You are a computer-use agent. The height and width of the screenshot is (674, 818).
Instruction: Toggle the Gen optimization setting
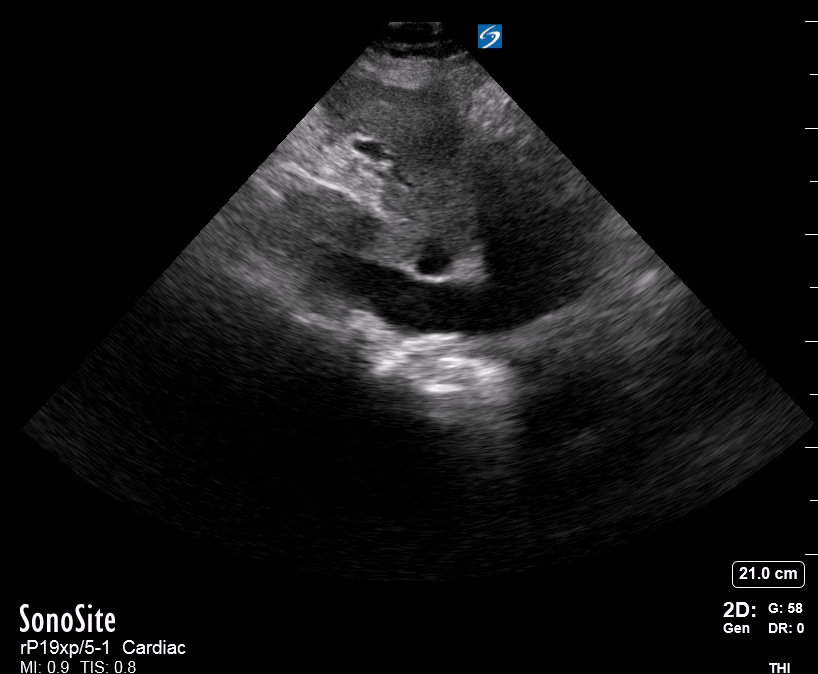737,630
